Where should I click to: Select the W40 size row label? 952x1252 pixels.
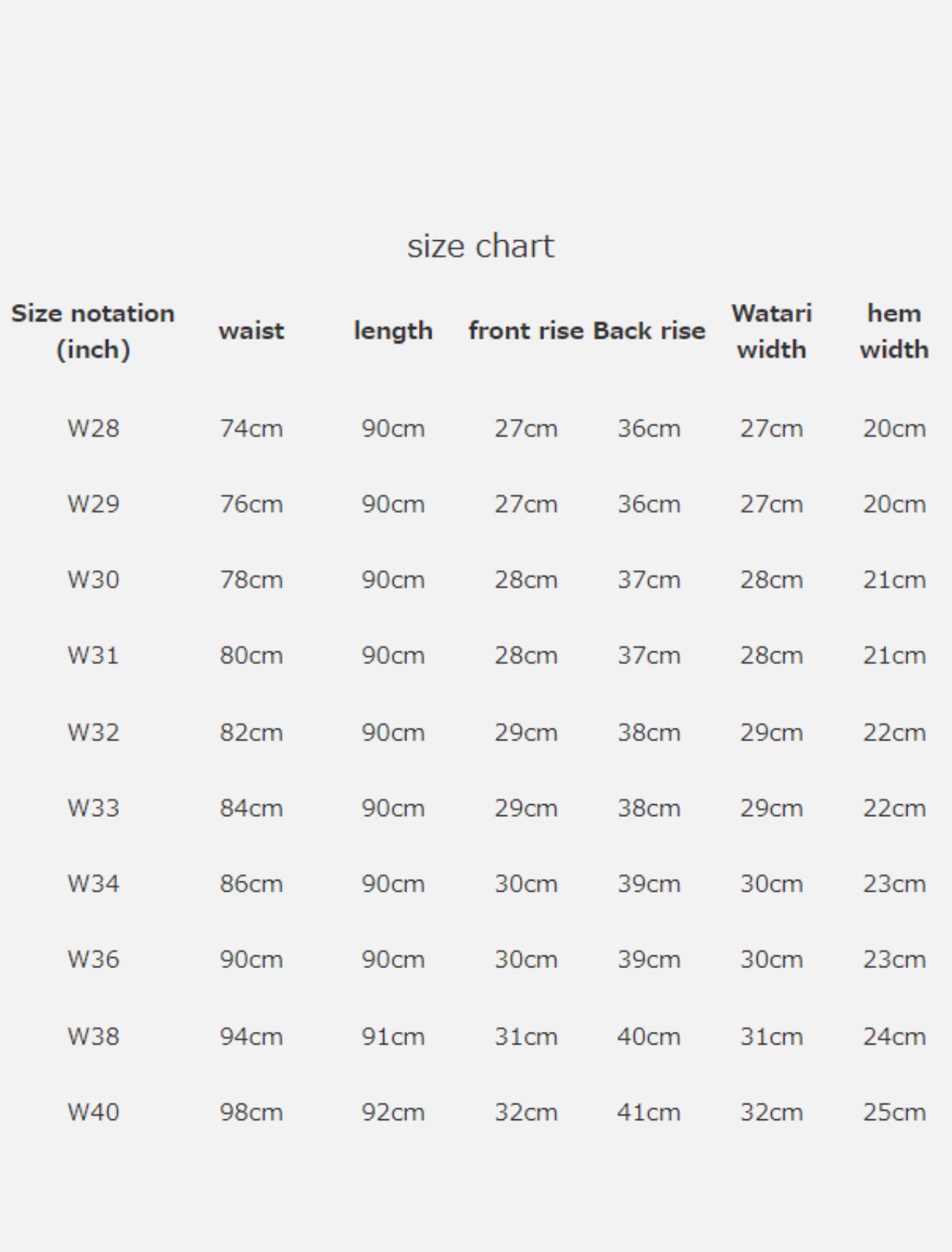click(93, 1112)
